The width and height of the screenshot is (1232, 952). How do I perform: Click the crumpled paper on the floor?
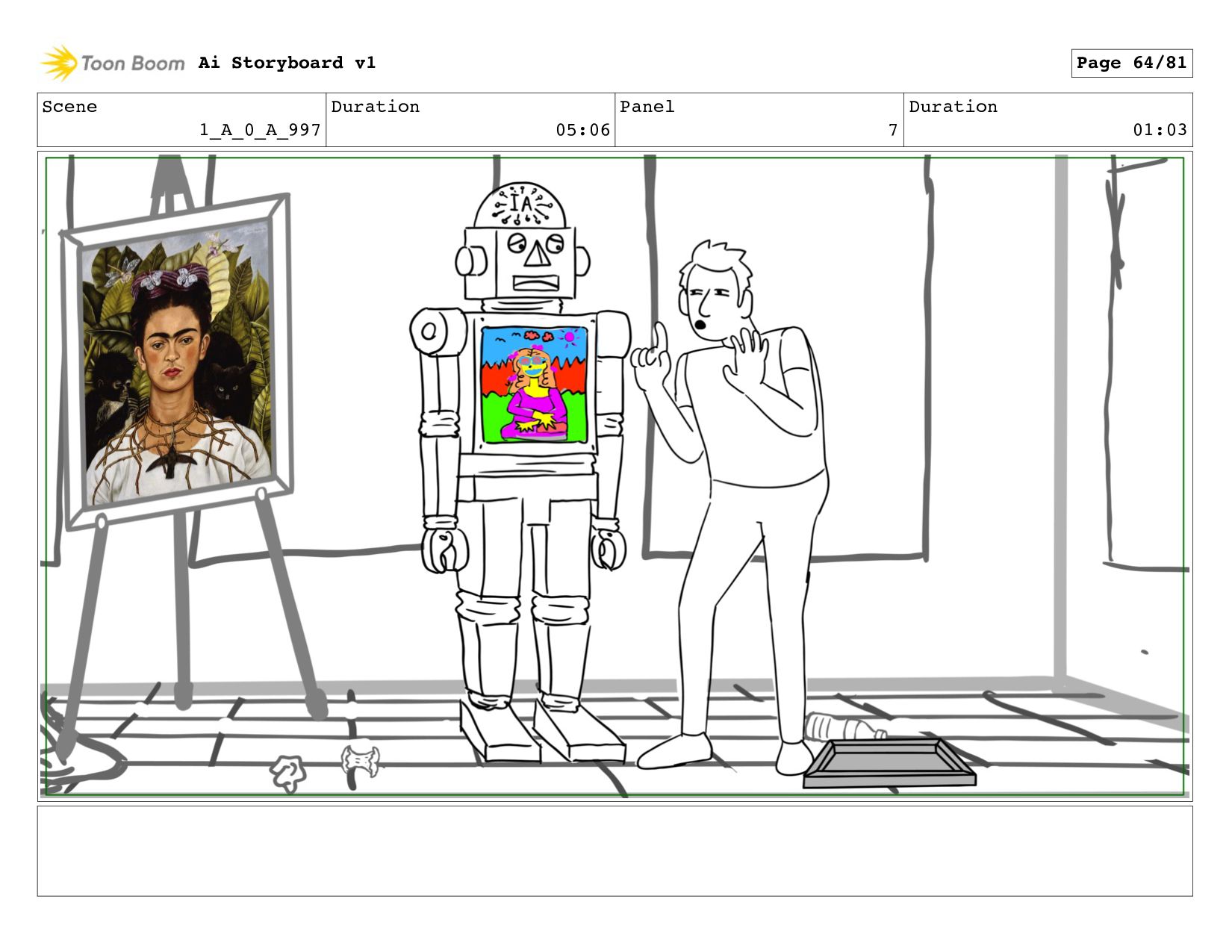click(287, 773)
